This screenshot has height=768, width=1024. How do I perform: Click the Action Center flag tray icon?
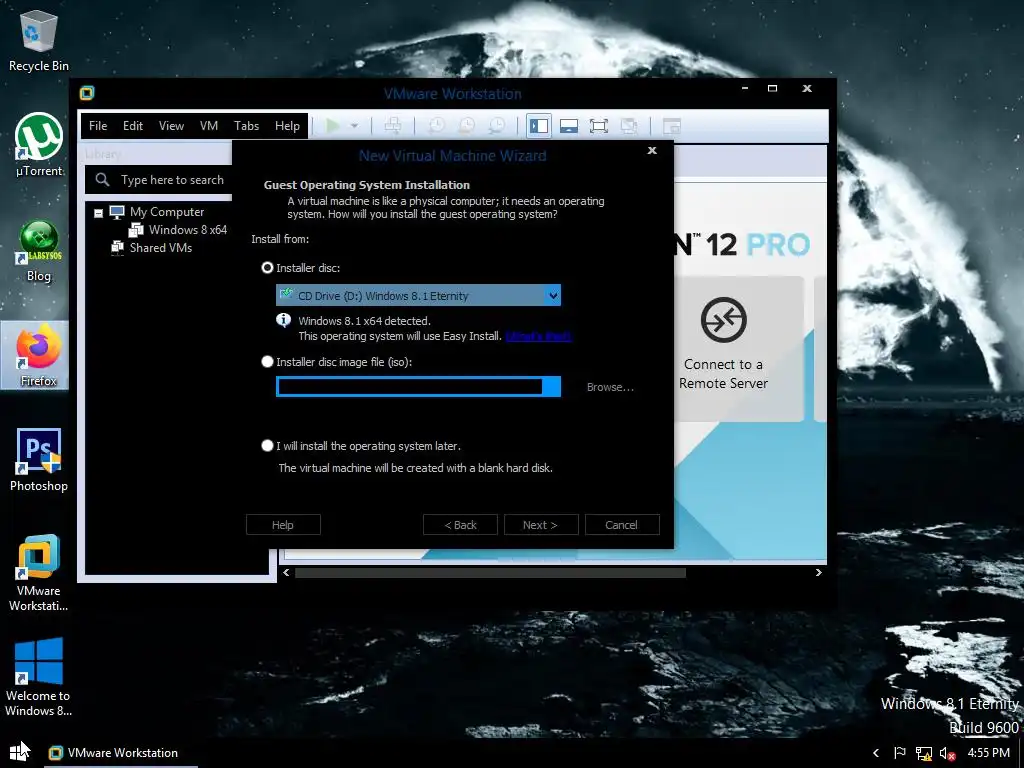point(900,753)
